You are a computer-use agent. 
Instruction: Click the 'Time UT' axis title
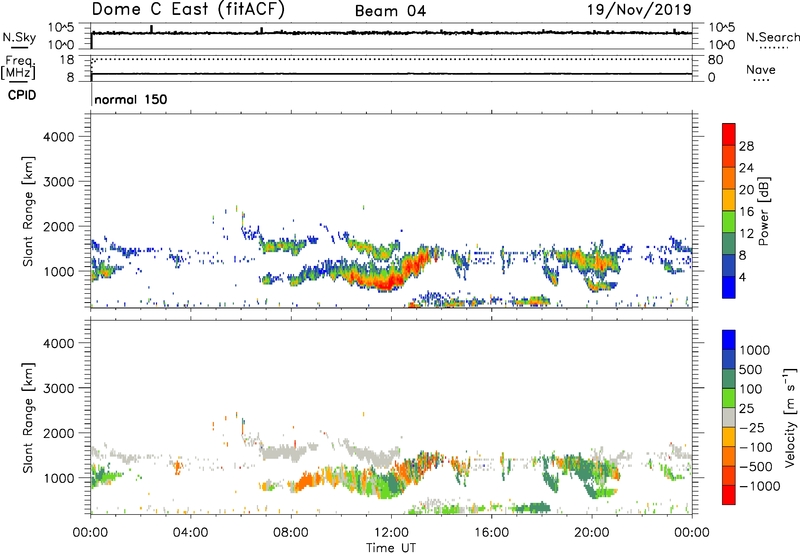(x=391, y=548)
